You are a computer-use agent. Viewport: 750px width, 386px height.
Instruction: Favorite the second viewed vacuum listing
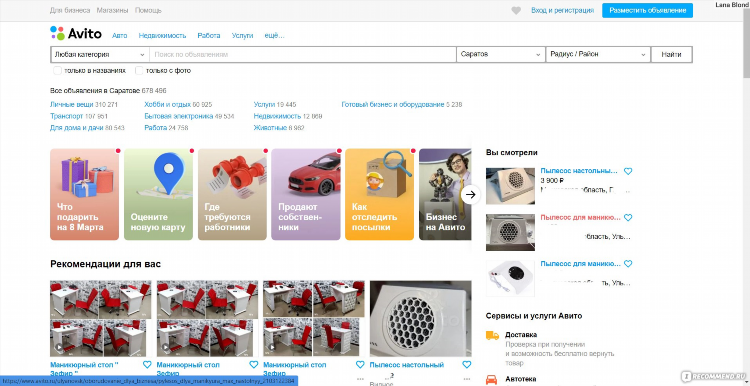pos(628,218)
